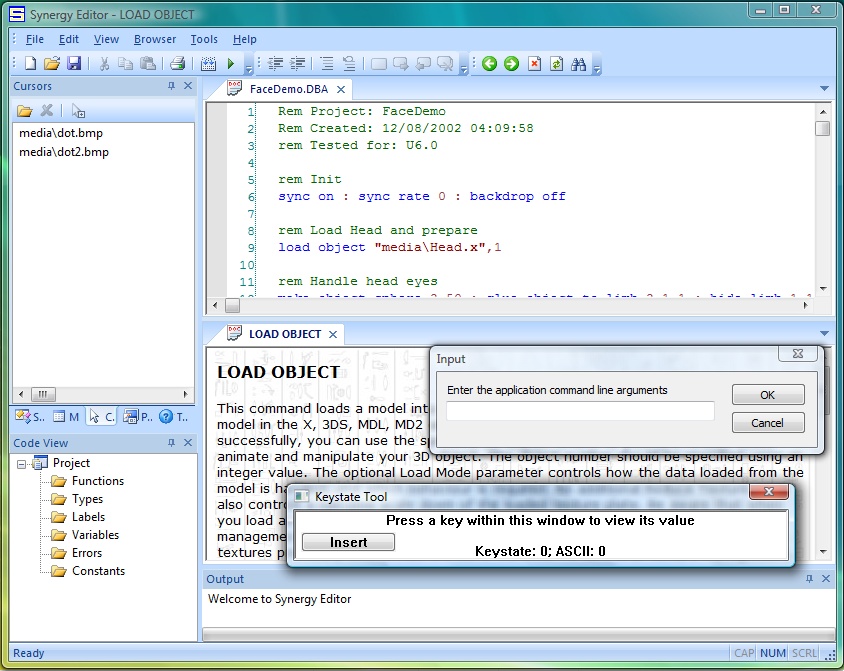Delete the selected cursor with the X icon
This screenshot has height=671, width=844.
point(47,110)
